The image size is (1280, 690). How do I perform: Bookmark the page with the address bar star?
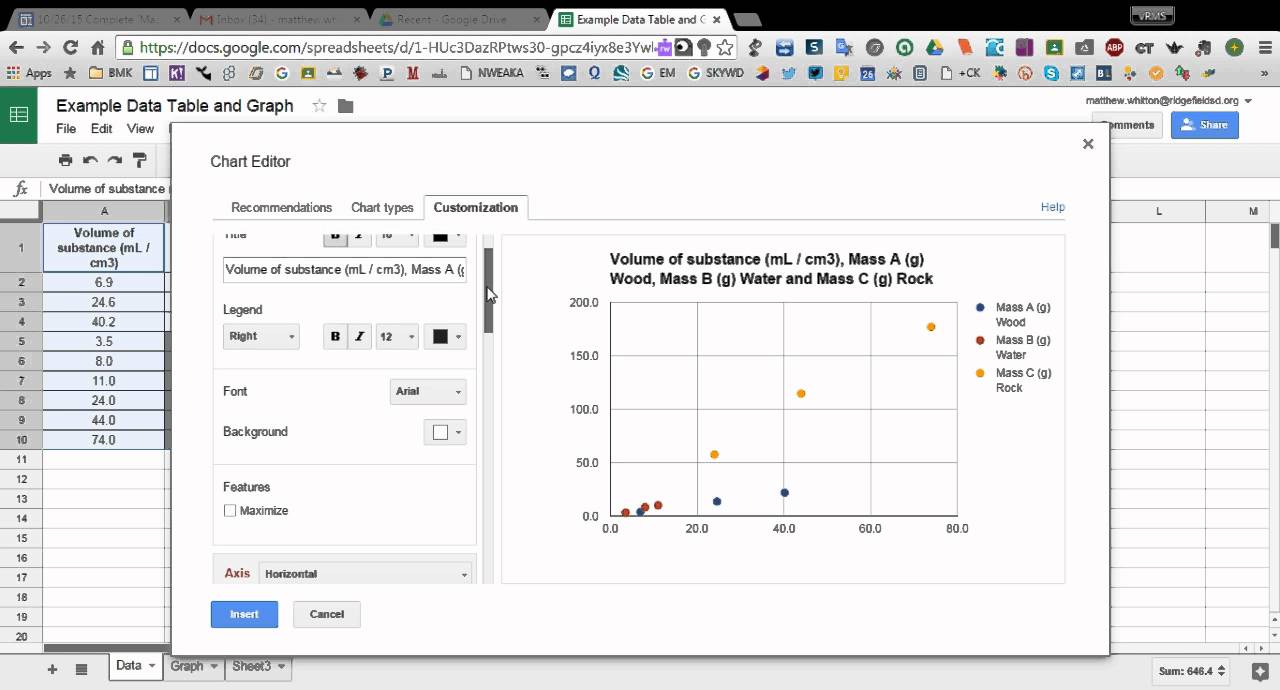tap(725, 47)
